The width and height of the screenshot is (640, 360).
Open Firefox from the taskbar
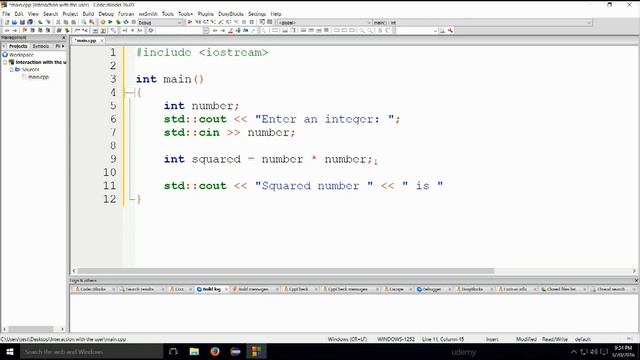click(215, 351)
